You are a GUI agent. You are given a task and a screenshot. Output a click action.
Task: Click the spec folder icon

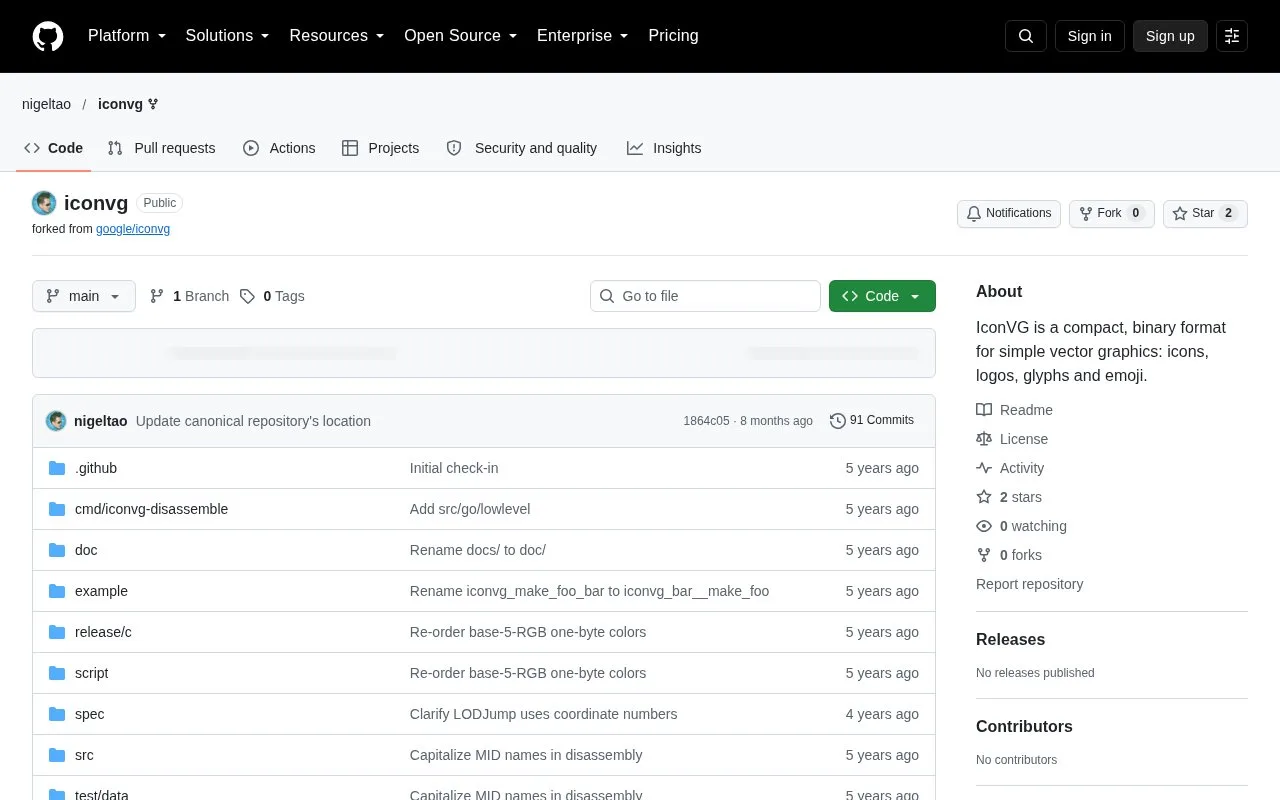point(57,714)
